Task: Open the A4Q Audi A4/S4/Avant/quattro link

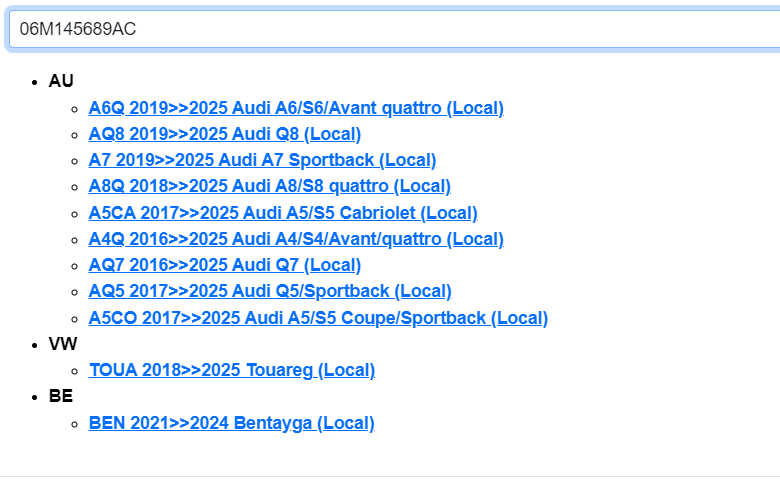Action: (296, 239)
